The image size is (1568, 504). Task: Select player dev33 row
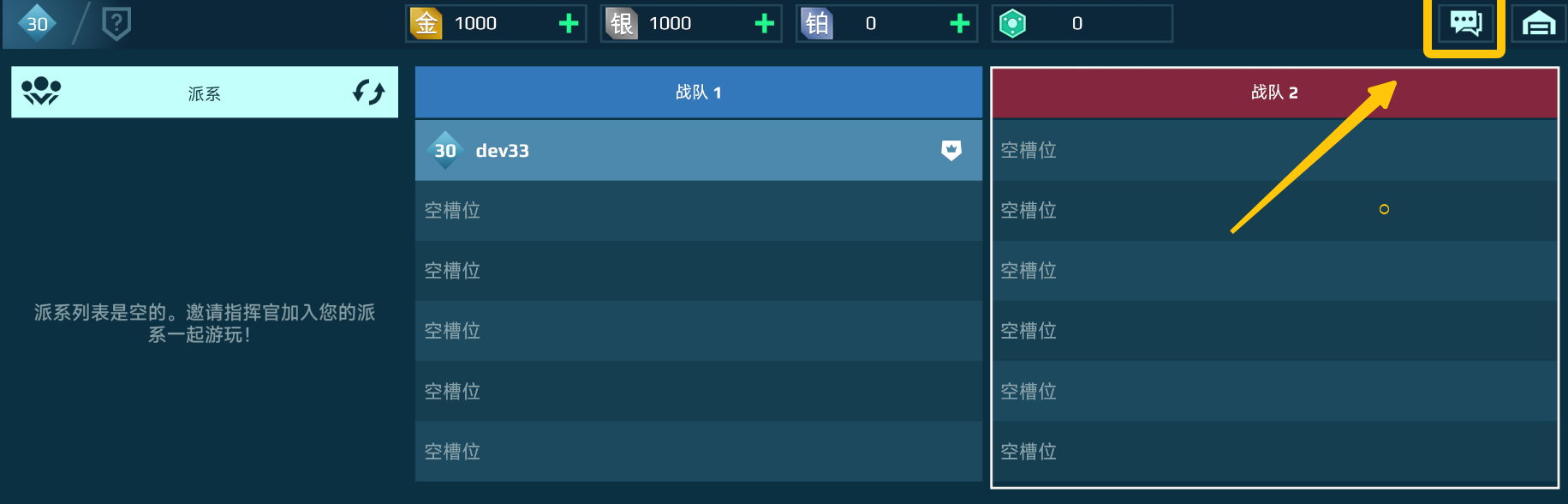pyautogui.click(x=699, y=151)
